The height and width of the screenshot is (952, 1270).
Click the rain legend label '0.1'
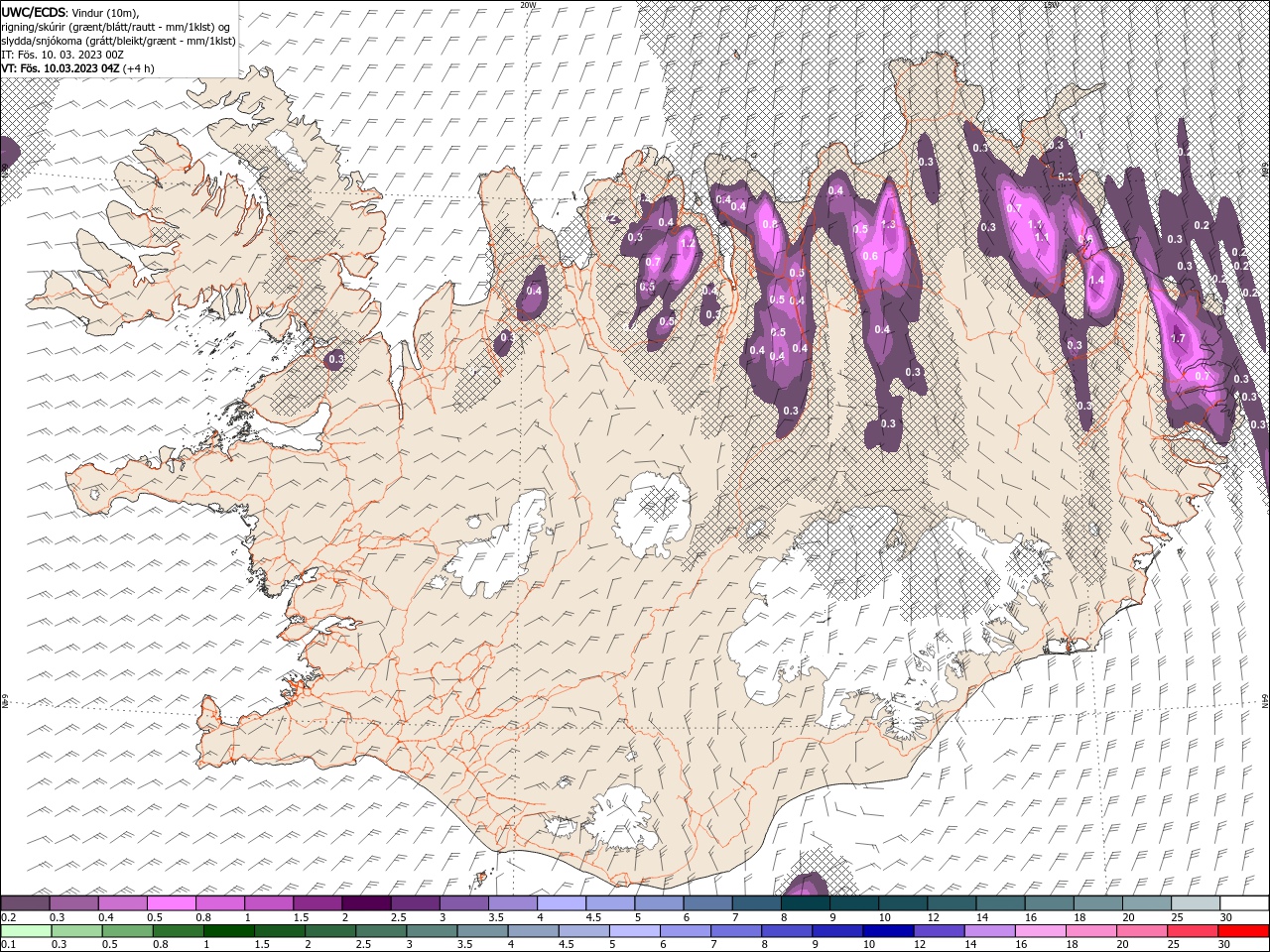click(7, 945)
